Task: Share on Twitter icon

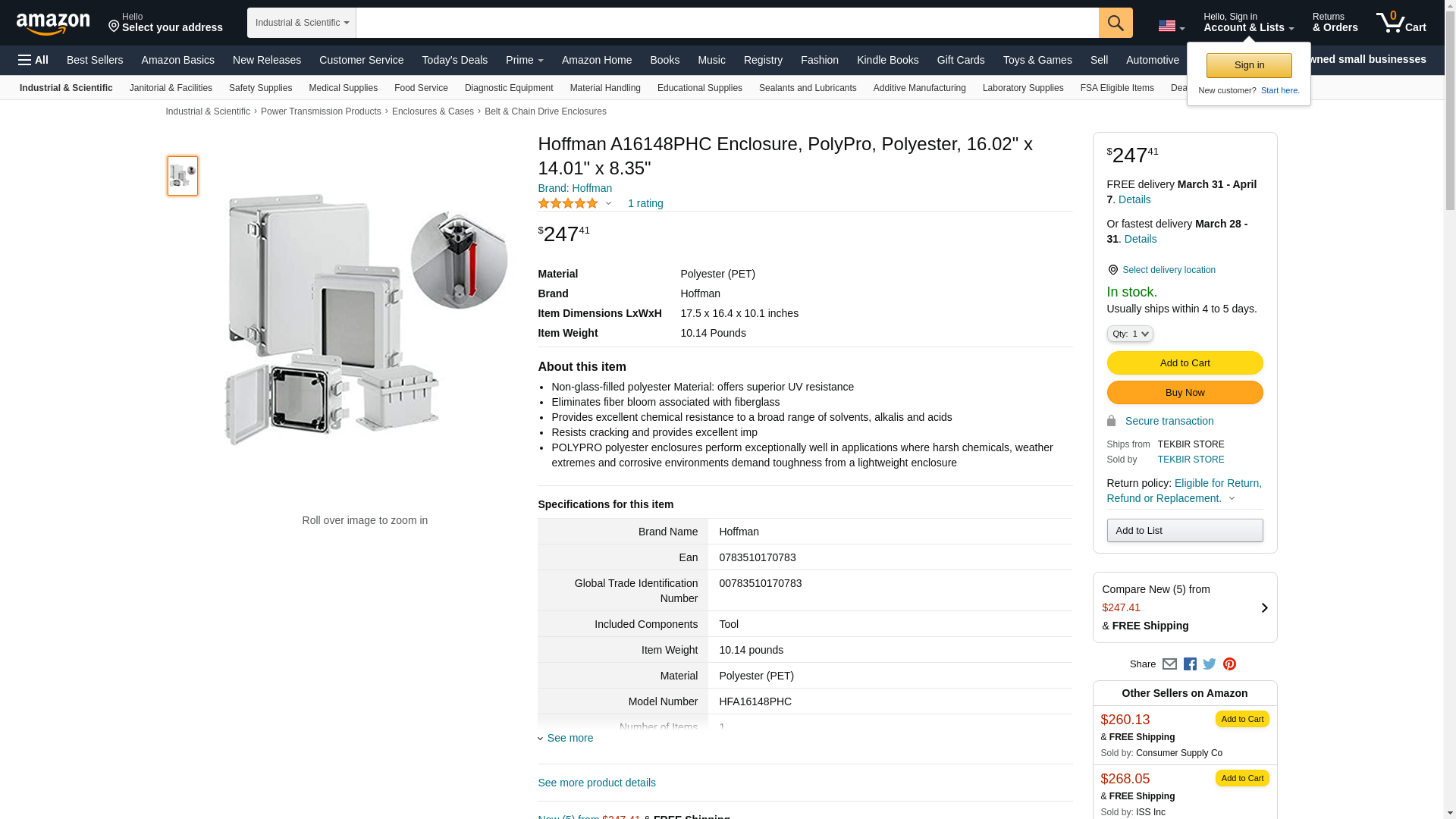Action: tap(1210, 664)
